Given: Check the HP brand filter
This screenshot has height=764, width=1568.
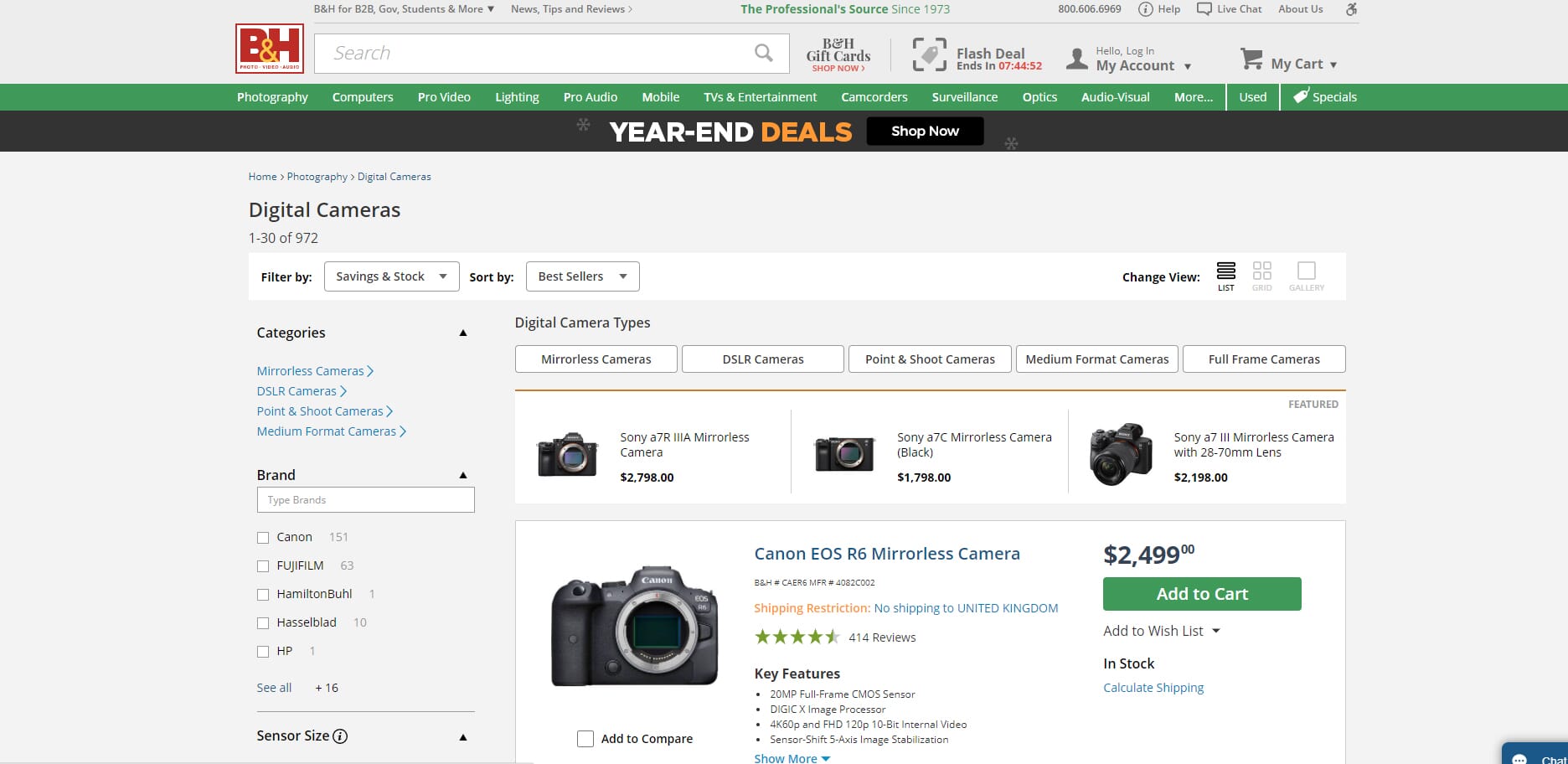Looking at the screenshot, I should click(x=263, y=652).
